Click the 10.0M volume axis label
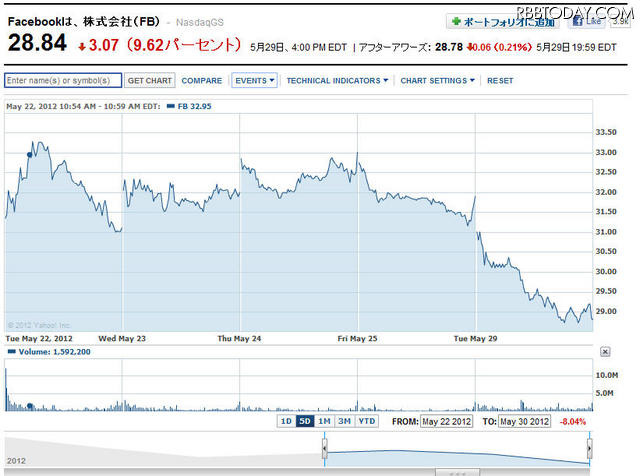This screenshot has width=640, height=476. click(x=607, y=375)
